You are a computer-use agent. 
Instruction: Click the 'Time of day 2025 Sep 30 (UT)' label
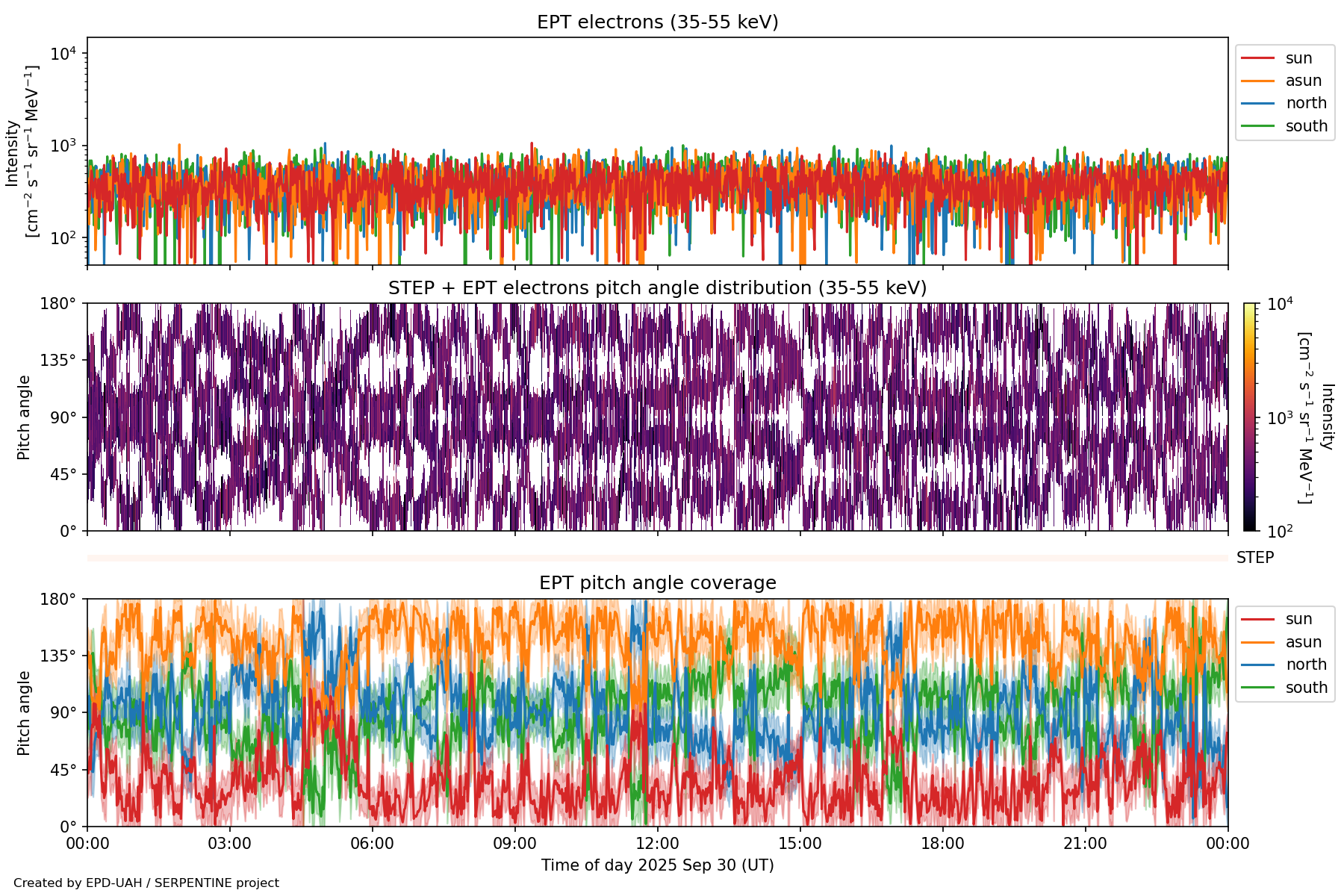tap(657, 865)
